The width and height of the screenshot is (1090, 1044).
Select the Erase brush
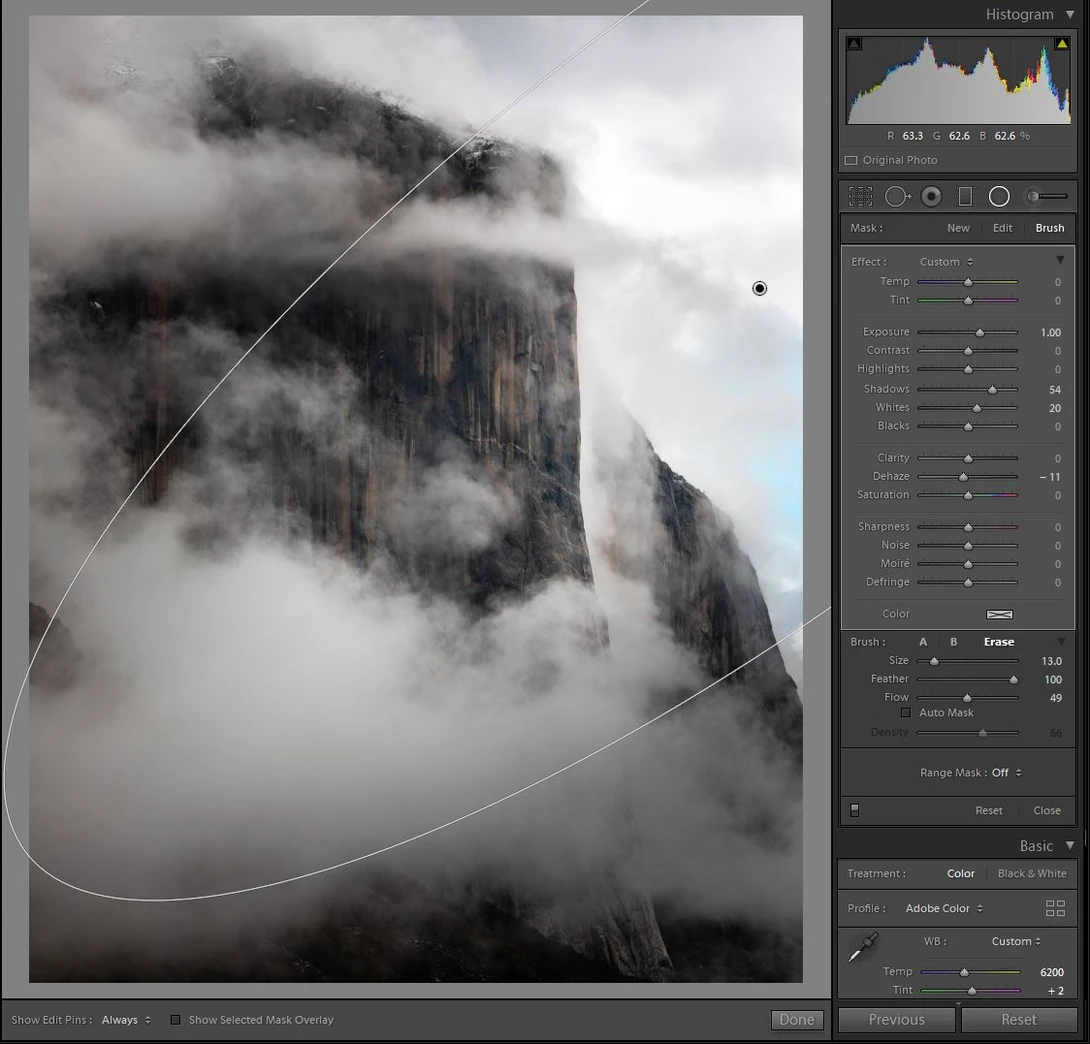[x=999, y=642]
